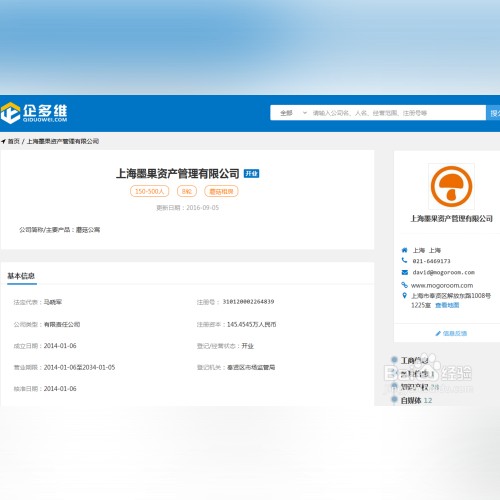
Task: Jump to the 工商信息 section in the side navigation
Action: [x=414, y=360]
